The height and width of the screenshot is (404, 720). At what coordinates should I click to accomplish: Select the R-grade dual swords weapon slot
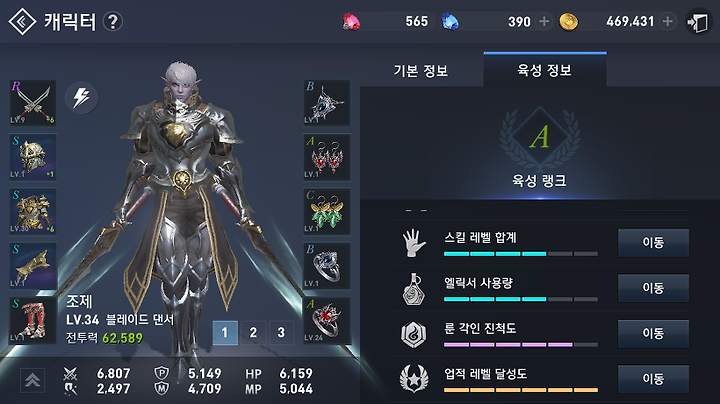(33, 103)
